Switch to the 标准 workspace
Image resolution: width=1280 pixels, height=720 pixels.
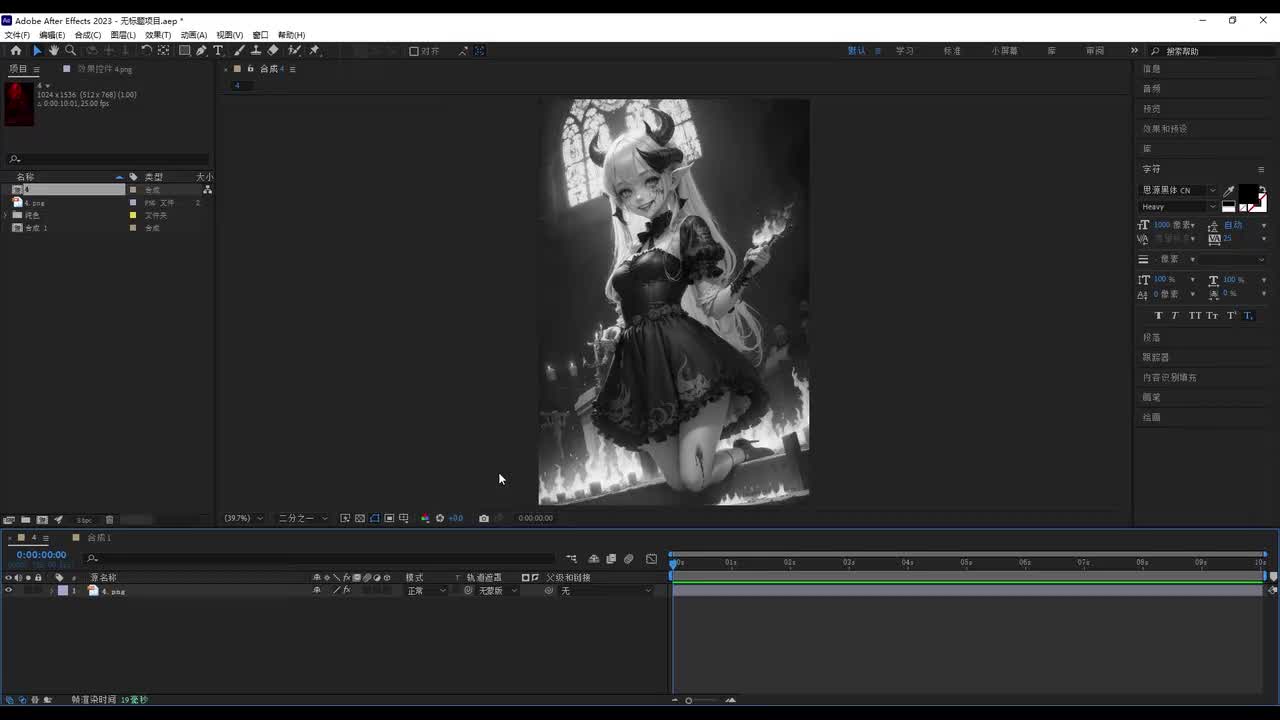pos(952,51)
